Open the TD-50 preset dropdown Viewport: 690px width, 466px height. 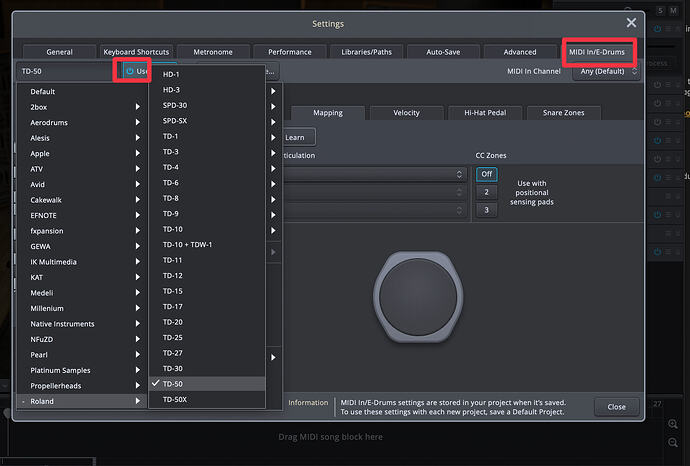pos(66,71)
